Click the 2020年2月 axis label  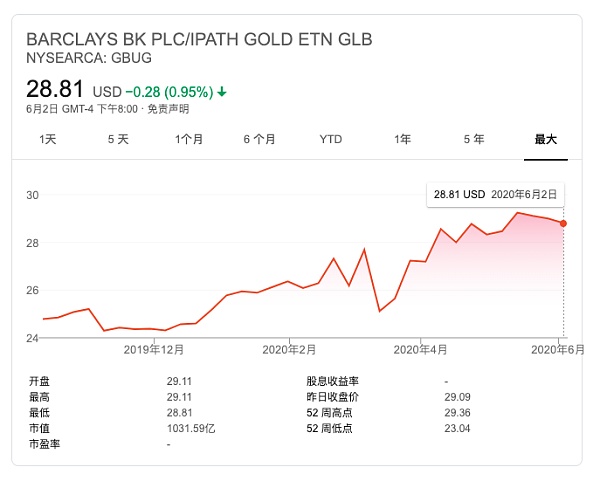289,349
